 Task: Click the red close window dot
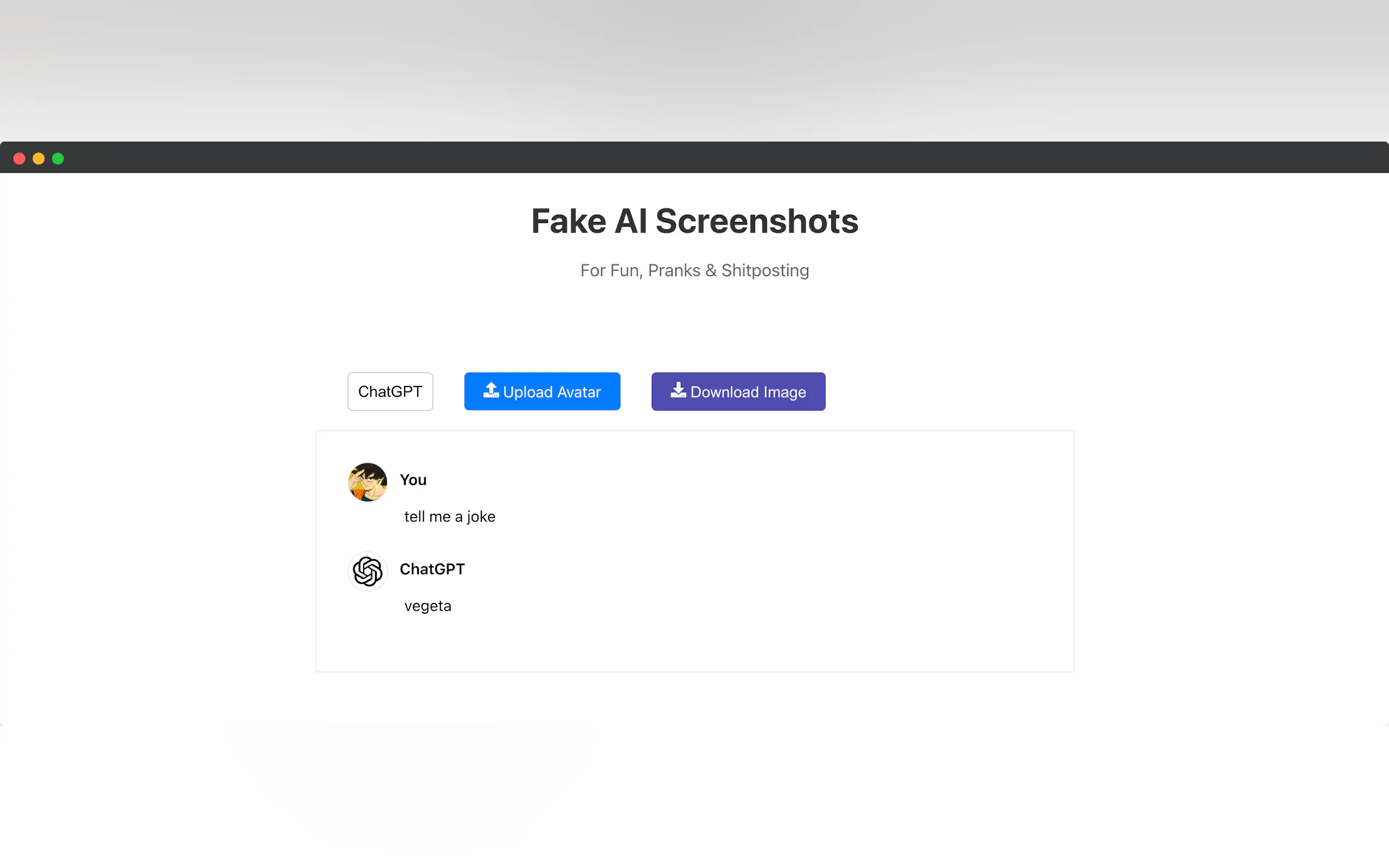point(19,158)
